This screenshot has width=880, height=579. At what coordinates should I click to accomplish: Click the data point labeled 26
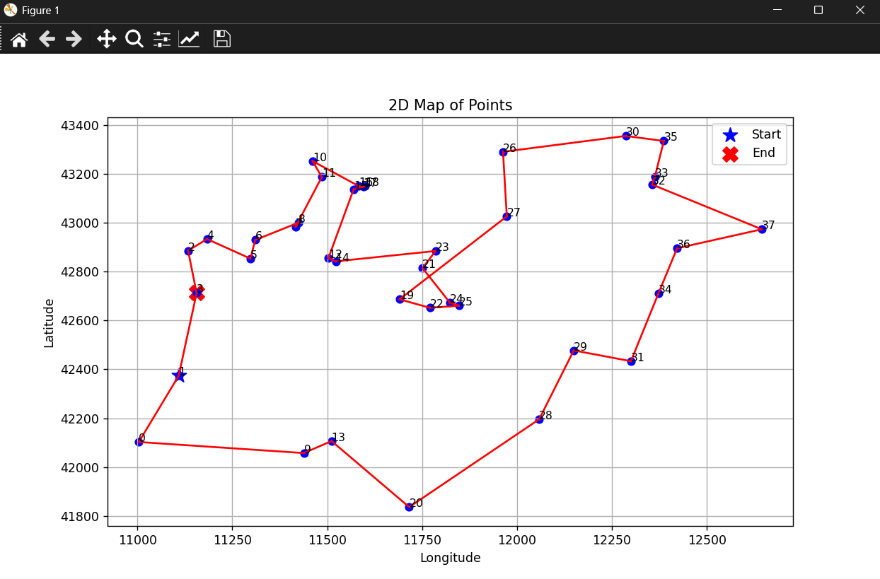[x=503, y=152]
